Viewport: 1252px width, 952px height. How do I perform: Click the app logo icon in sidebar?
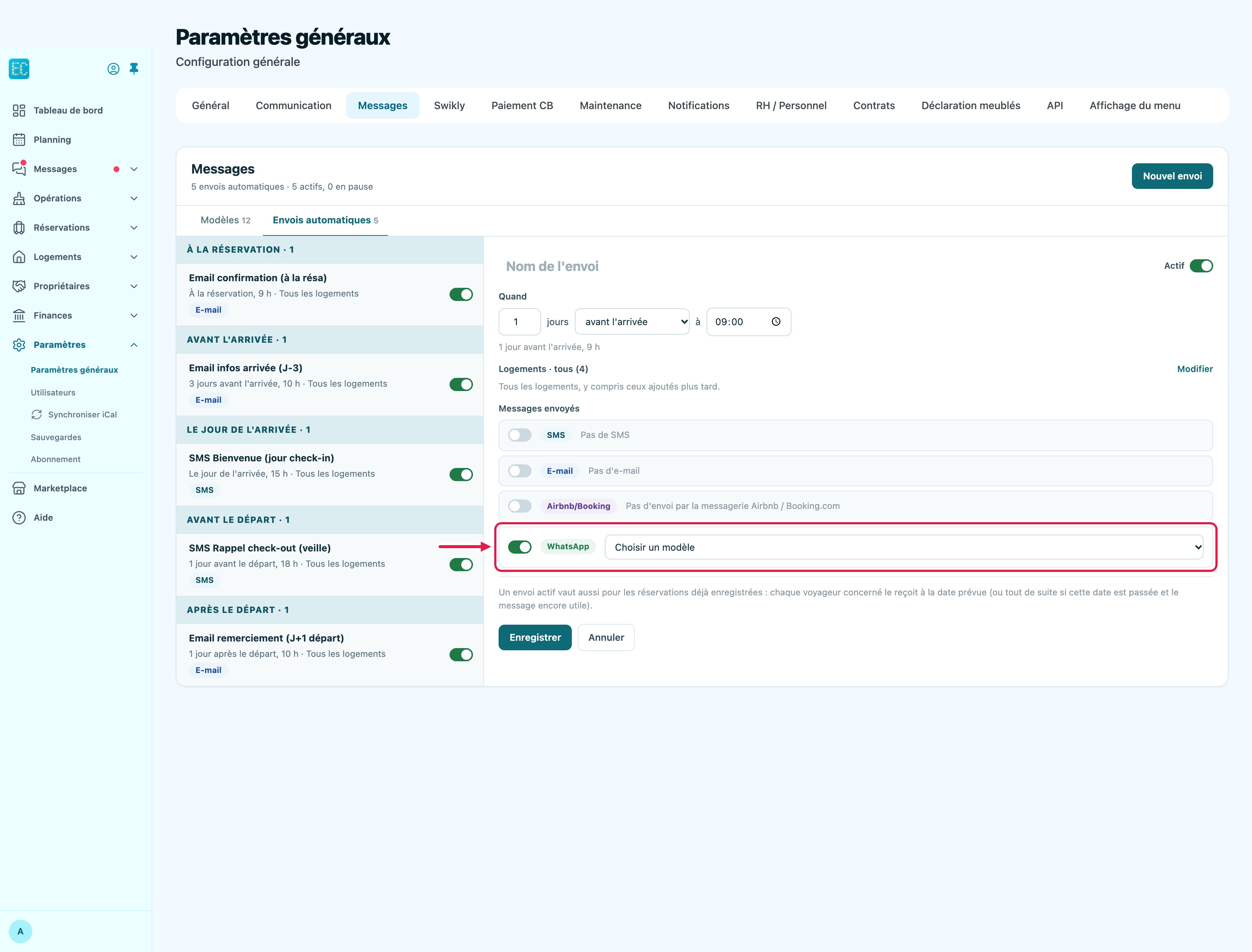tap(19, 68)
